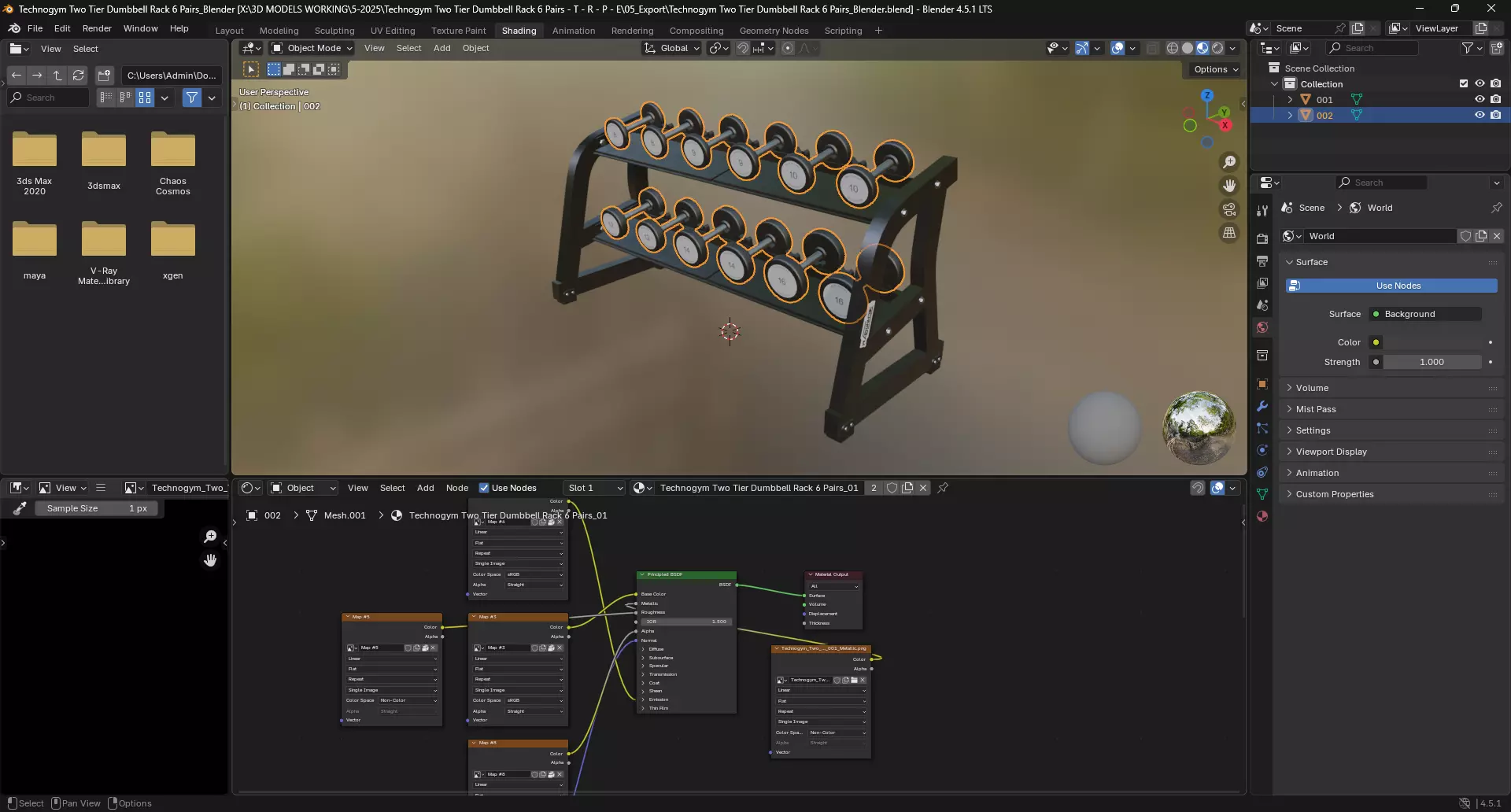Image resolution: width=1511 pixels, height=812 pixels.
Task: Create new scene copy icon
Action: 1358,28
